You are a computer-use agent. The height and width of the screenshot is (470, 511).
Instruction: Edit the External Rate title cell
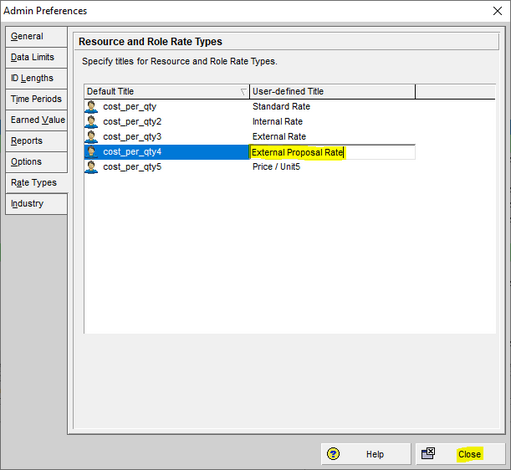pyautogui.click(x=332, y=137)
